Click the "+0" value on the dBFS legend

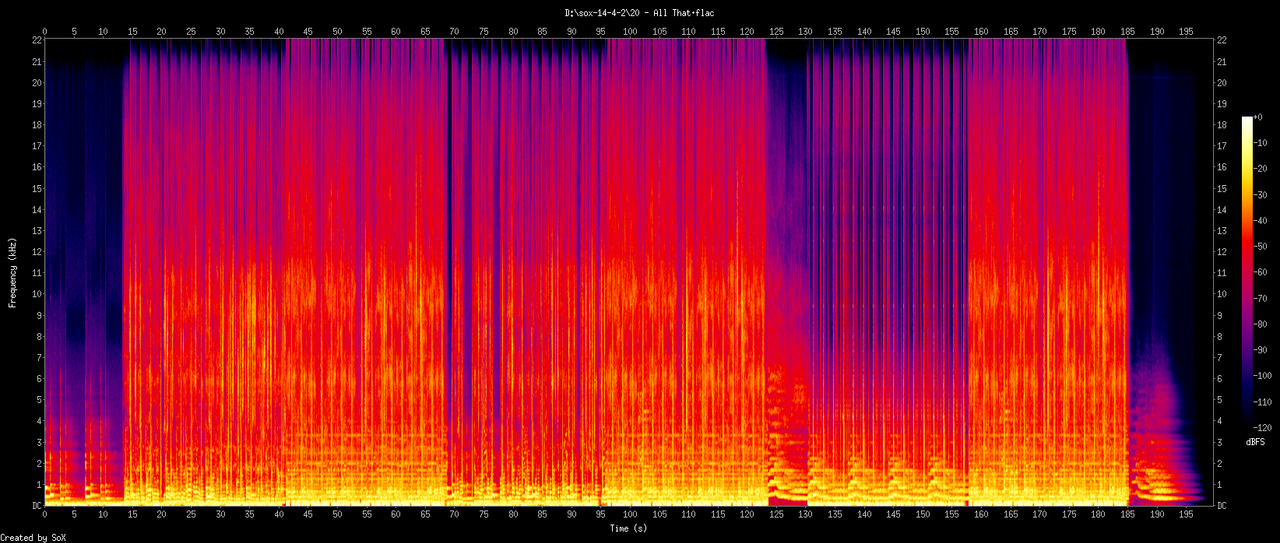pyautogui.click(x=1260, y=117)
